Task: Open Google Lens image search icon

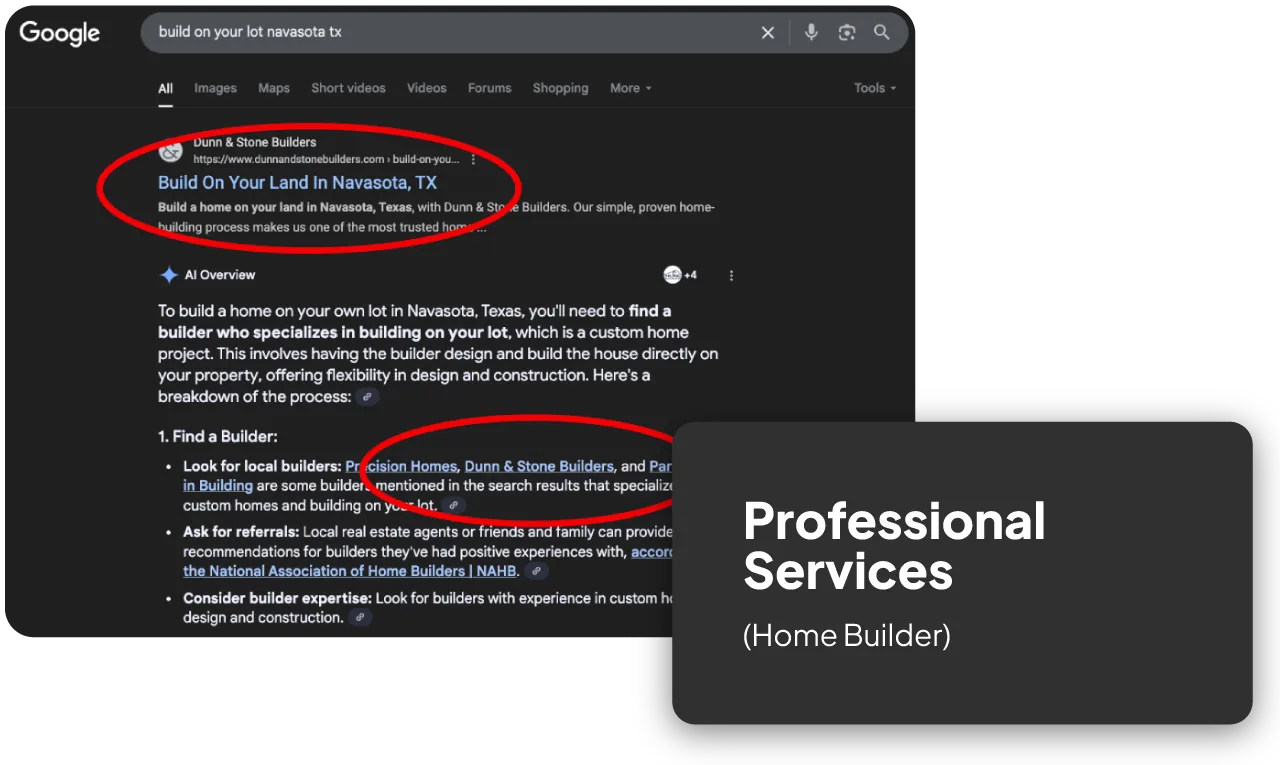Action: coord(847,33)
